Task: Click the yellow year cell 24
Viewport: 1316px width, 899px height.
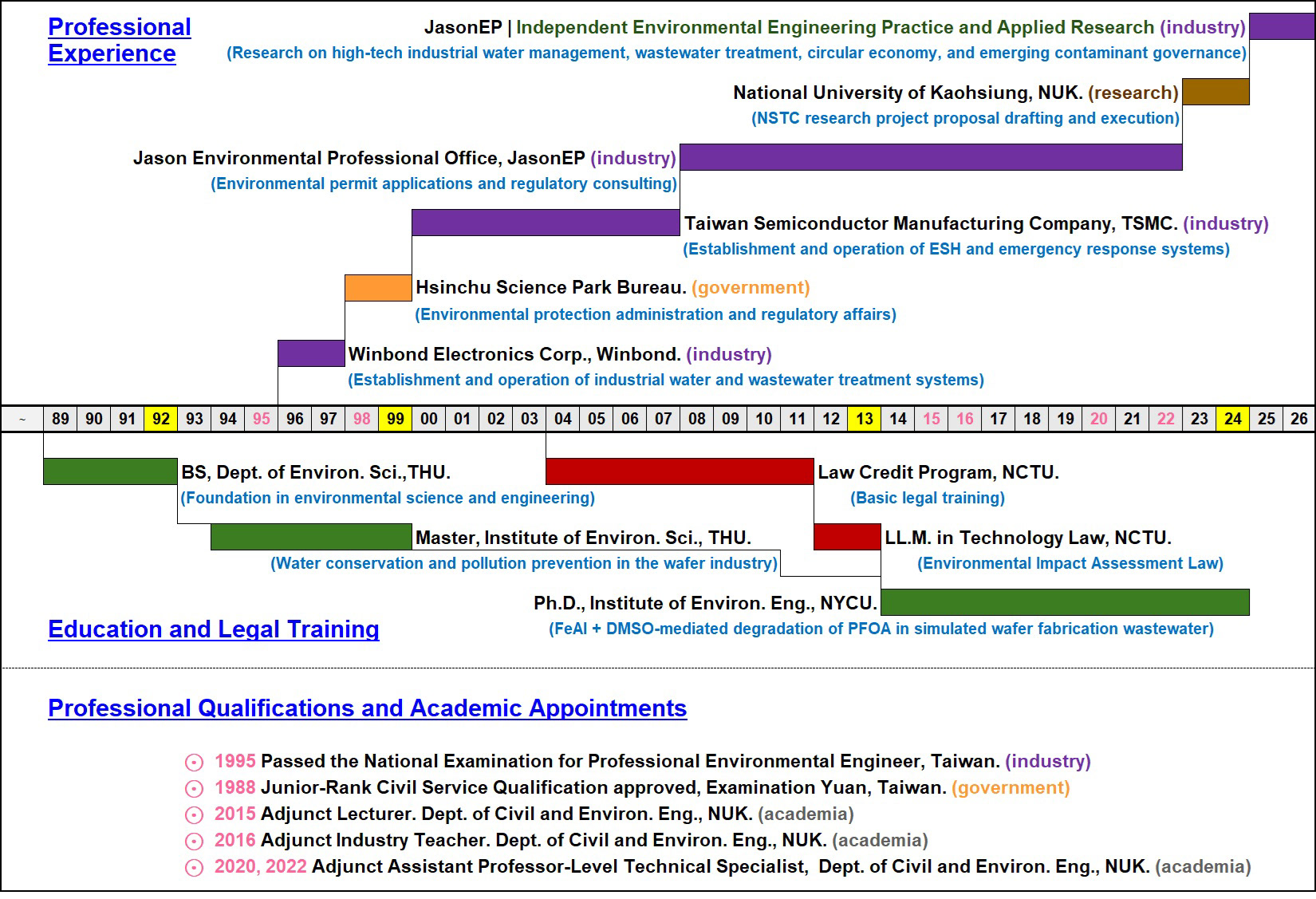Action: tap(1233, 419)
